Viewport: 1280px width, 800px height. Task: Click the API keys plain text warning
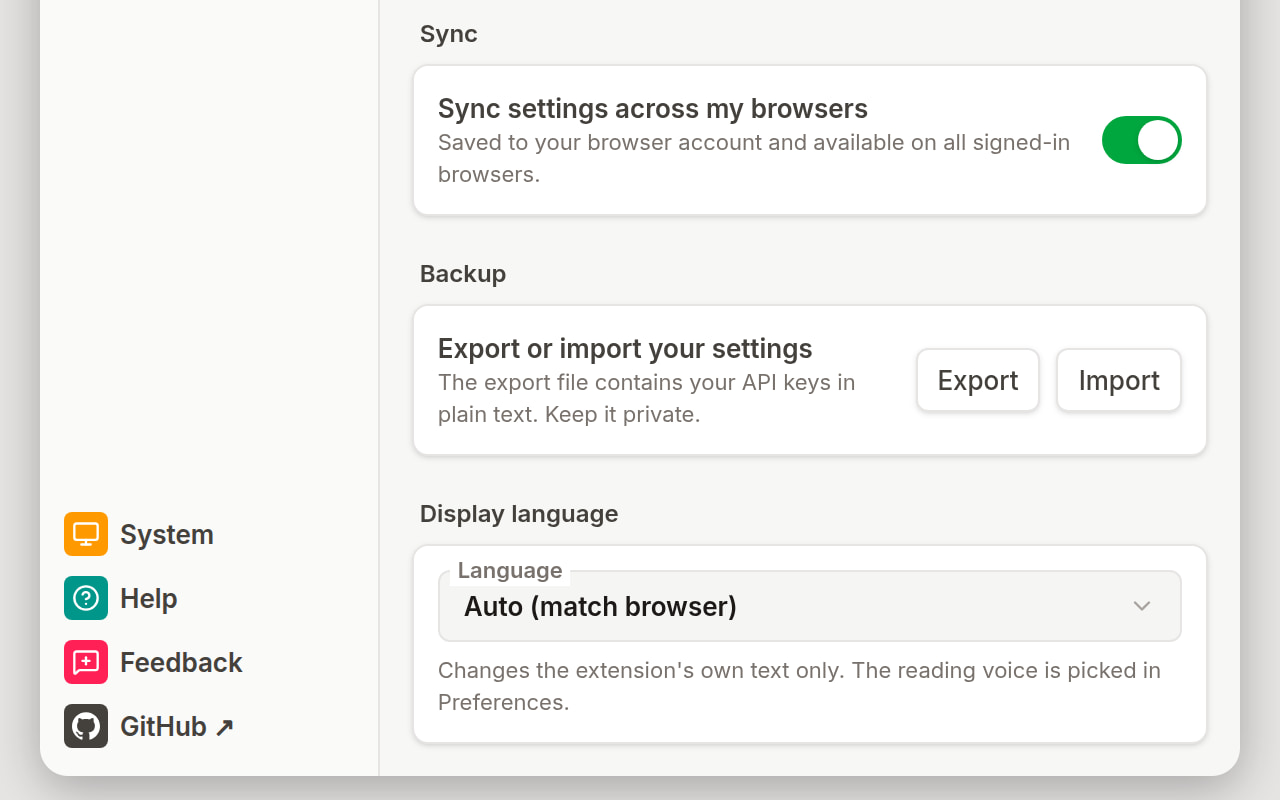[647, 398]
